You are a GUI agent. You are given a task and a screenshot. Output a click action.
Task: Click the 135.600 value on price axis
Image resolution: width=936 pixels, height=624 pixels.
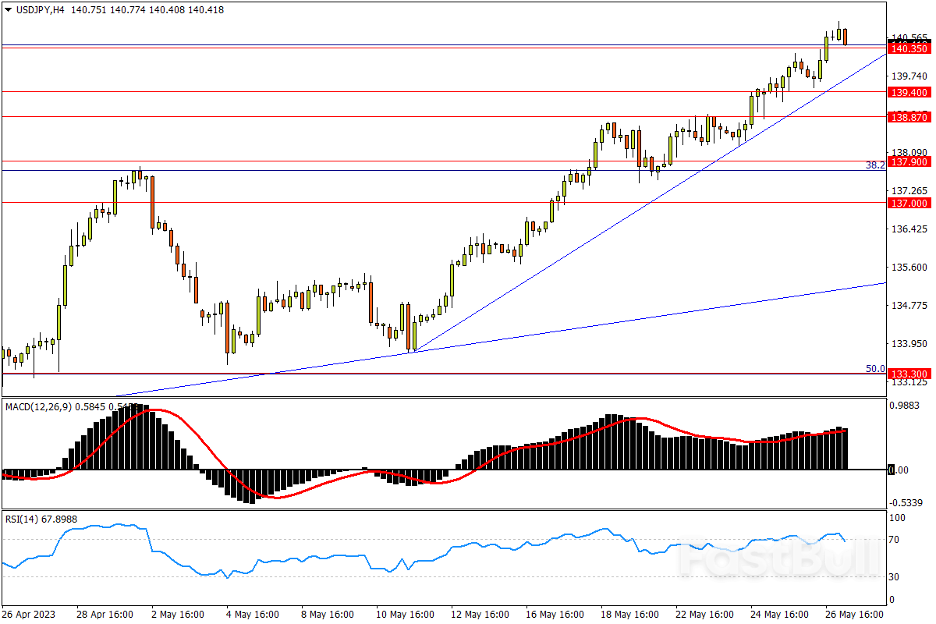click(x=909, y=267)
